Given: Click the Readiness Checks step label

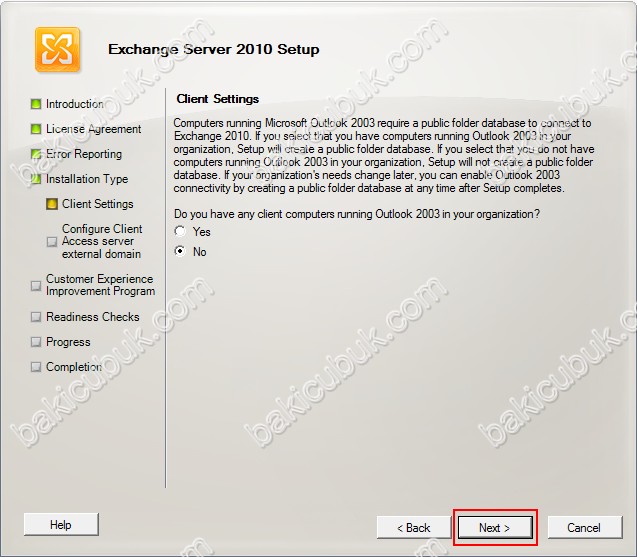Looking at the screenshot, I should point(93,316).
